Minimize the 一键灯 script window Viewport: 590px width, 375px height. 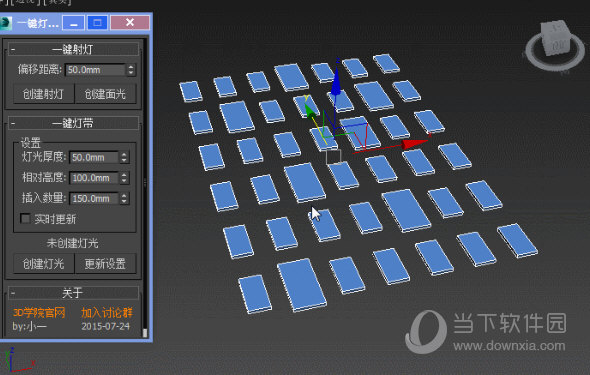pyautogui.click(x=73, y=23)
